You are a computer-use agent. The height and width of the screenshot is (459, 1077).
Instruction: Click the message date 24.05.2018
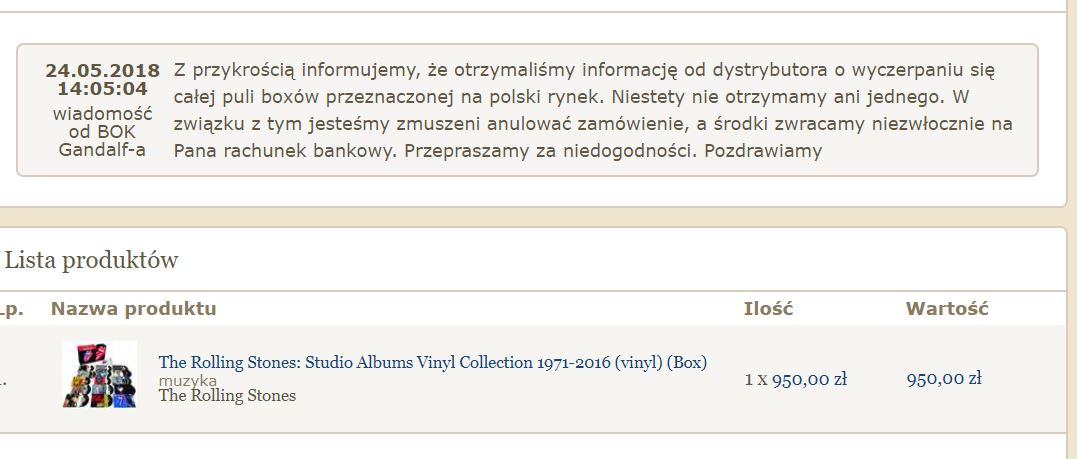(x=102, y=71)
